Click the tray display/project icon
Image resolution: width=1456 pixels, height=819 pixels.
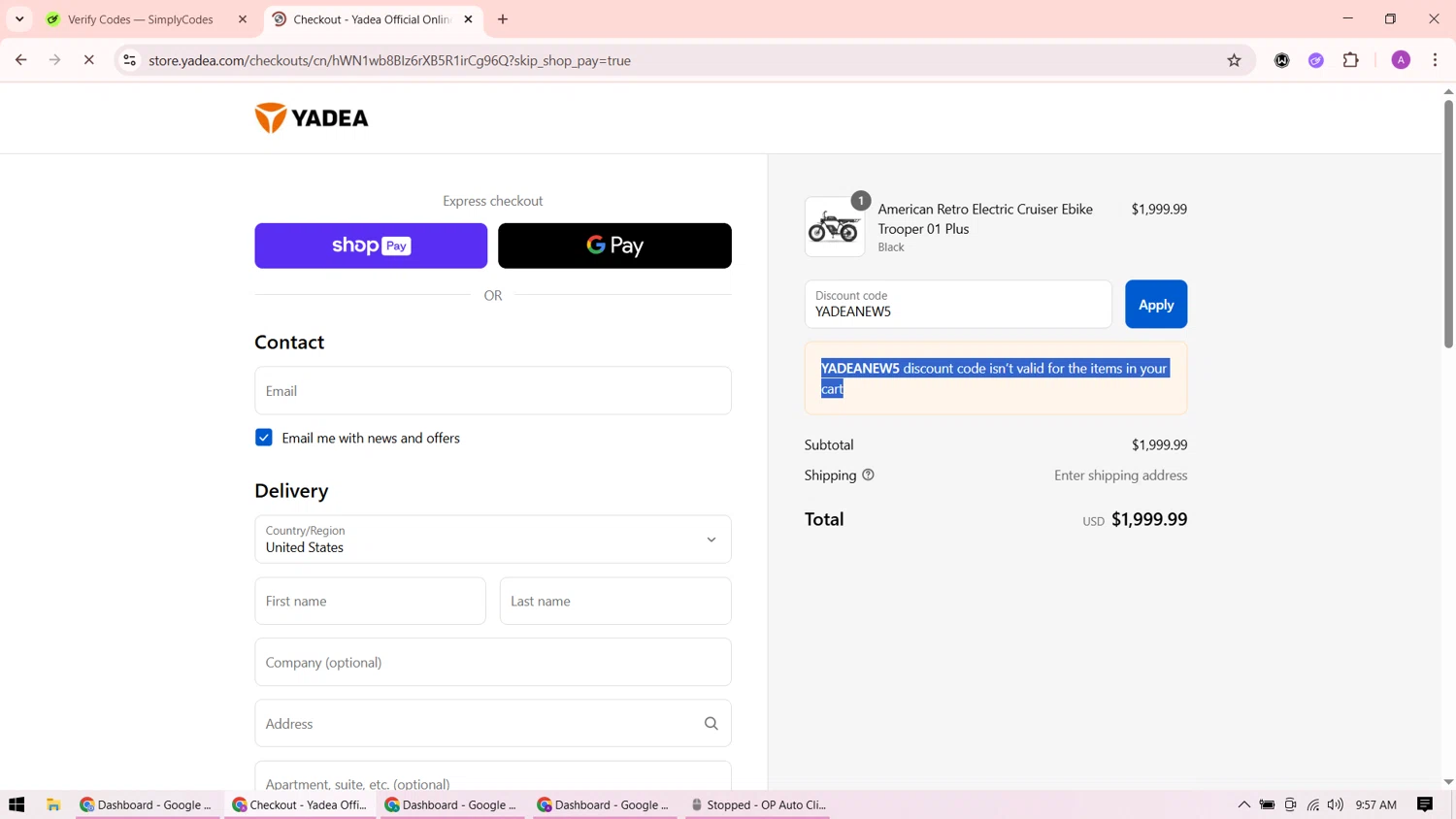[x=1290, y=804]
